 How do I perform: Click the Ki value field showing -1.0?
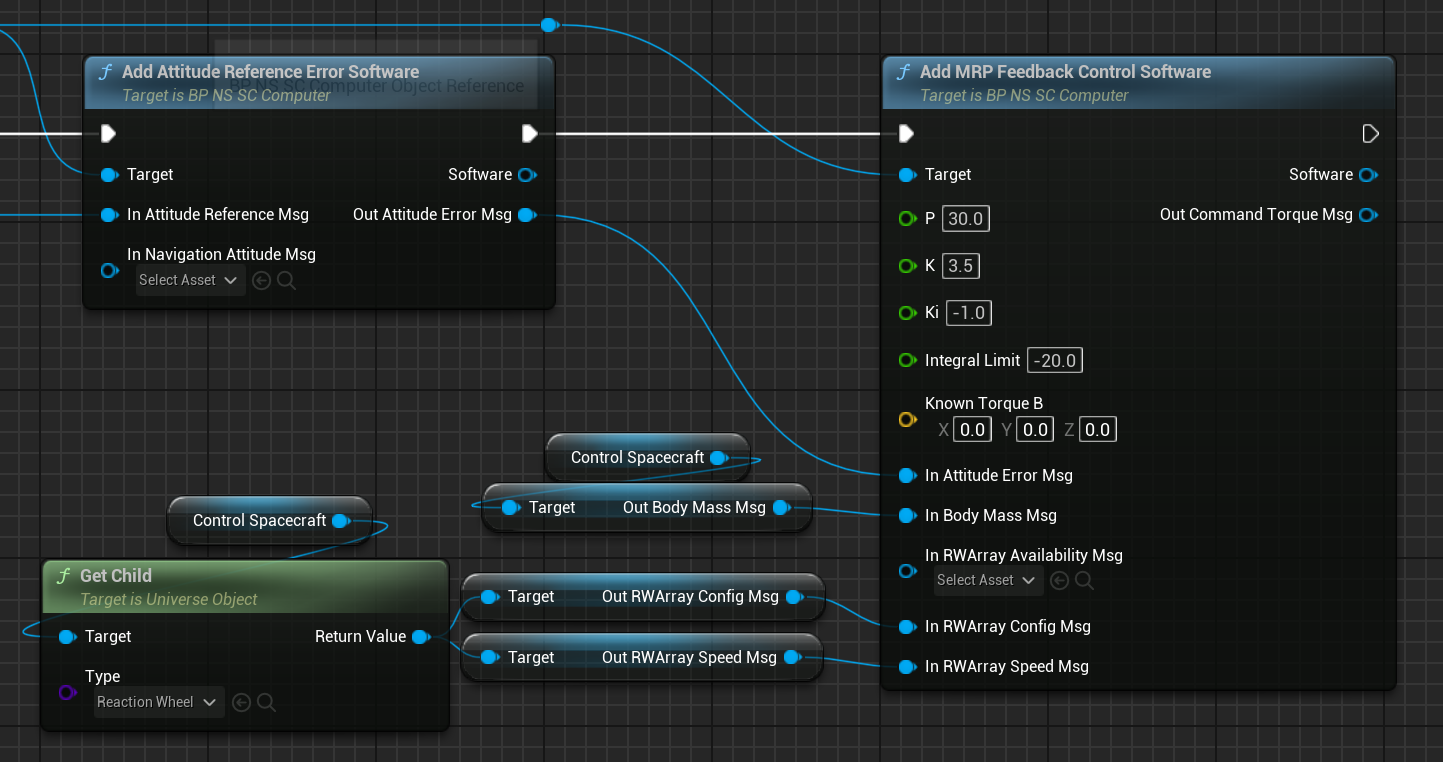[968, 313]
